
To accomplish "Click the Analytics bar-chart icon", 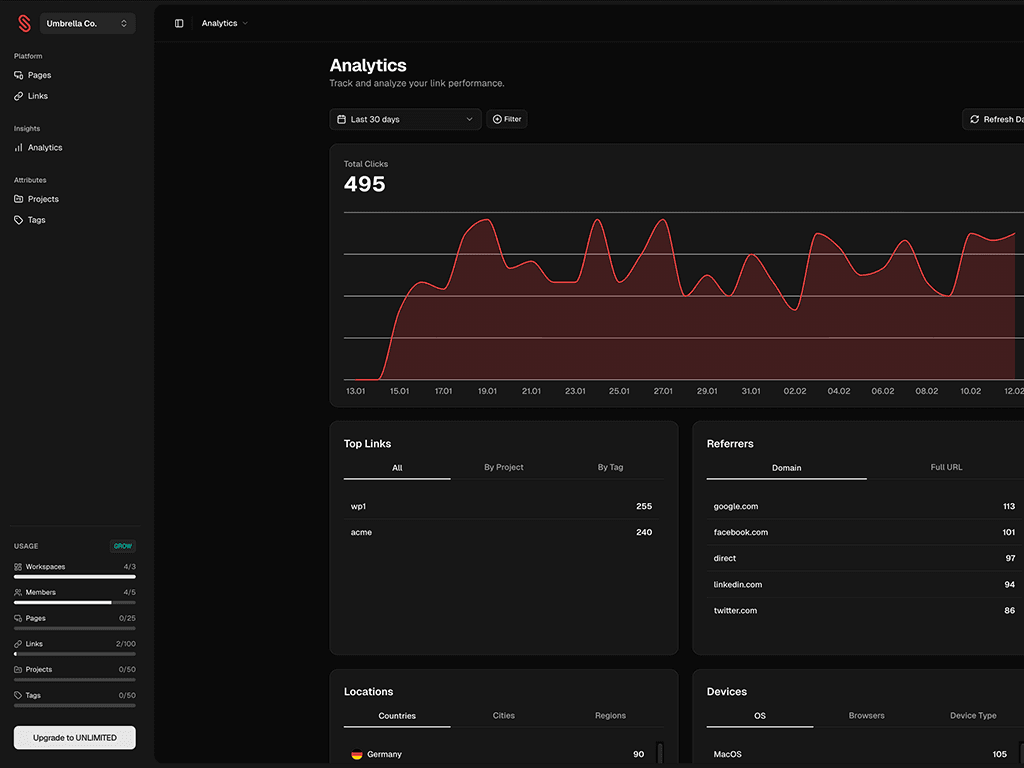I will pos(19,147).
